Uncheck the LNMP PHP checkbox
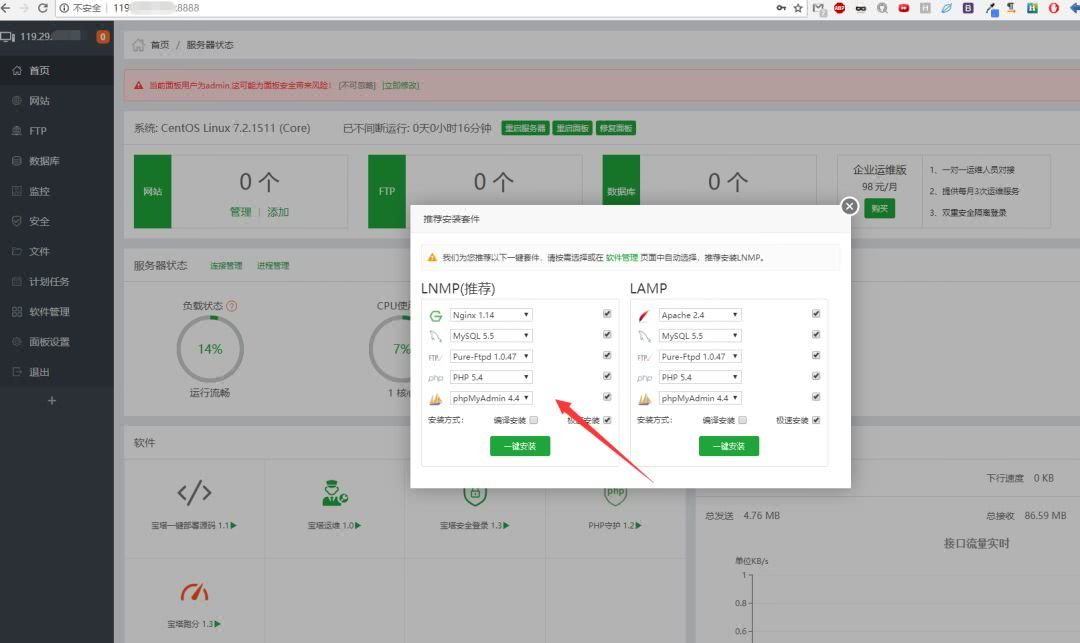Image resolution: width=1080 pixels, height=643 pixels. [607, 376]
